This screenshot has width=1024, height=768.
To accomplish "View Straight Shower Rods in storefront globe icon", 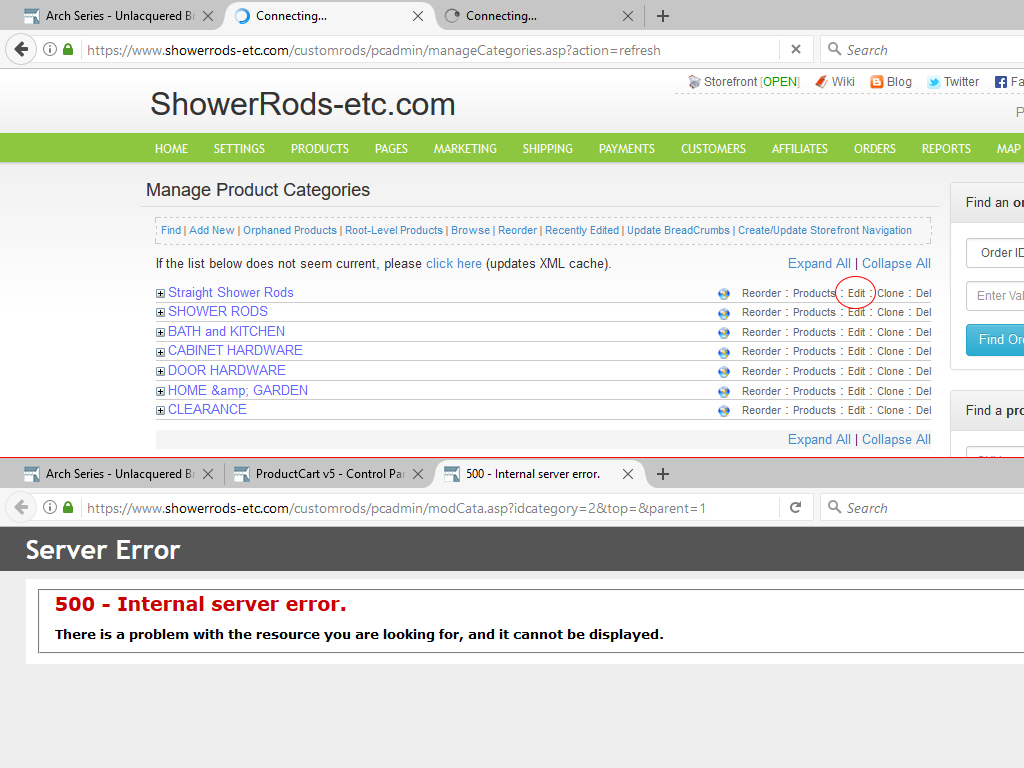I will 724,294.
